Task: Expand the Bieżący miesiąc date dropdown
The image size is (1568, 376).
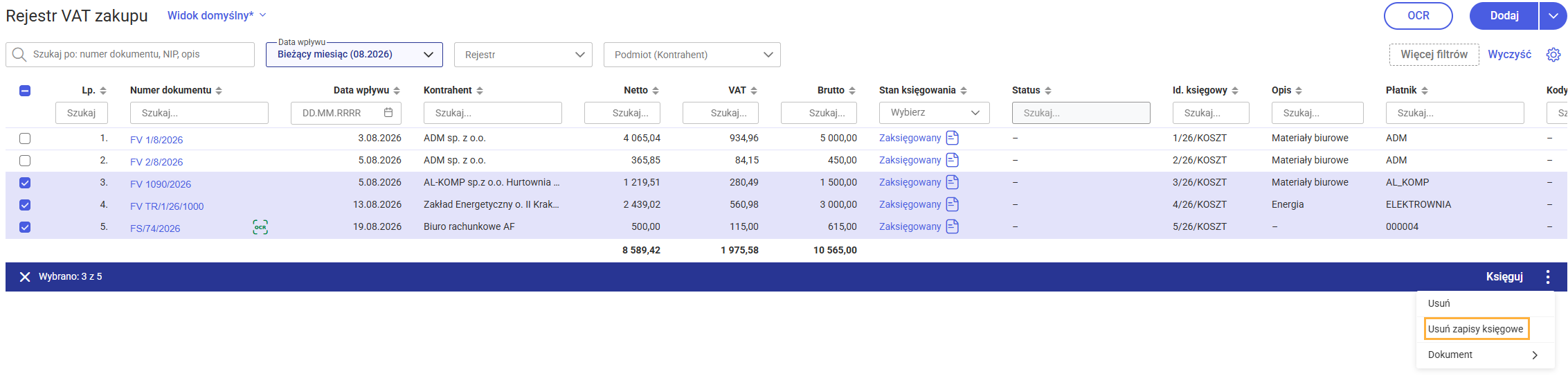Action: 354,55
